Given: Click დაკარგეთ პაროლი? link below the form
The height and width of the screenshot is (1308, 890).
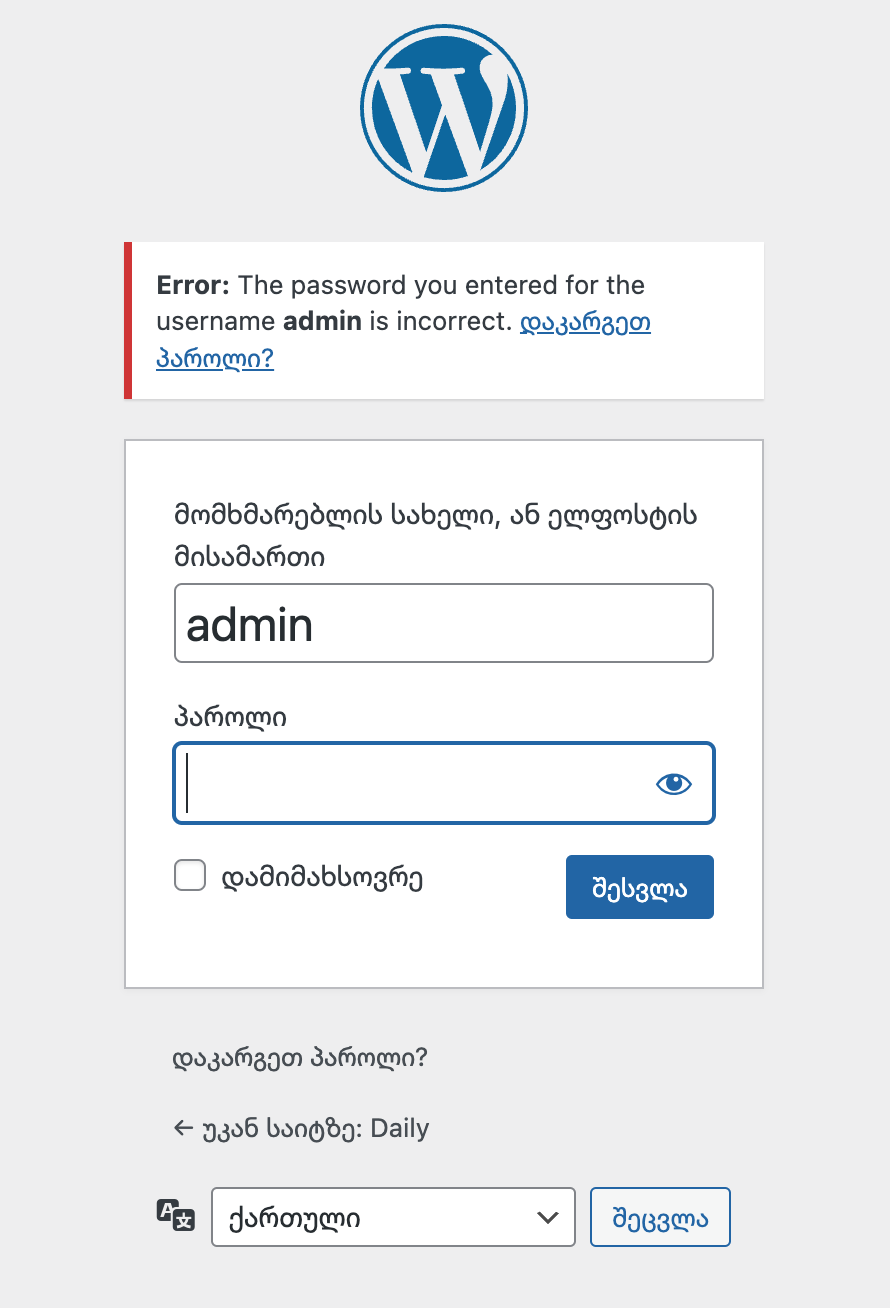Looking at the screenshot, I should pos(300,1058).
